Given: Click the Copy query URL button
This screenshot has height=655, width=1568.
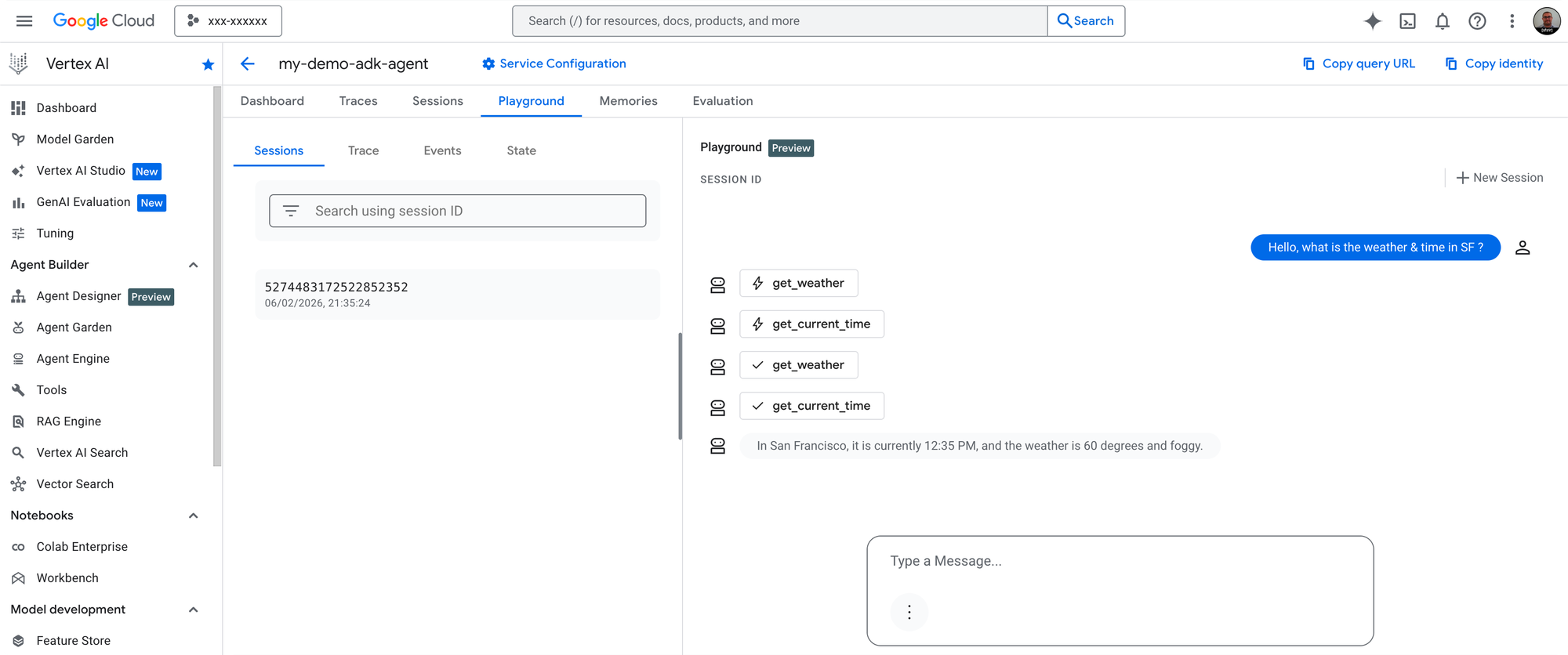Looking at the screenshot, I should [1359, 63].
